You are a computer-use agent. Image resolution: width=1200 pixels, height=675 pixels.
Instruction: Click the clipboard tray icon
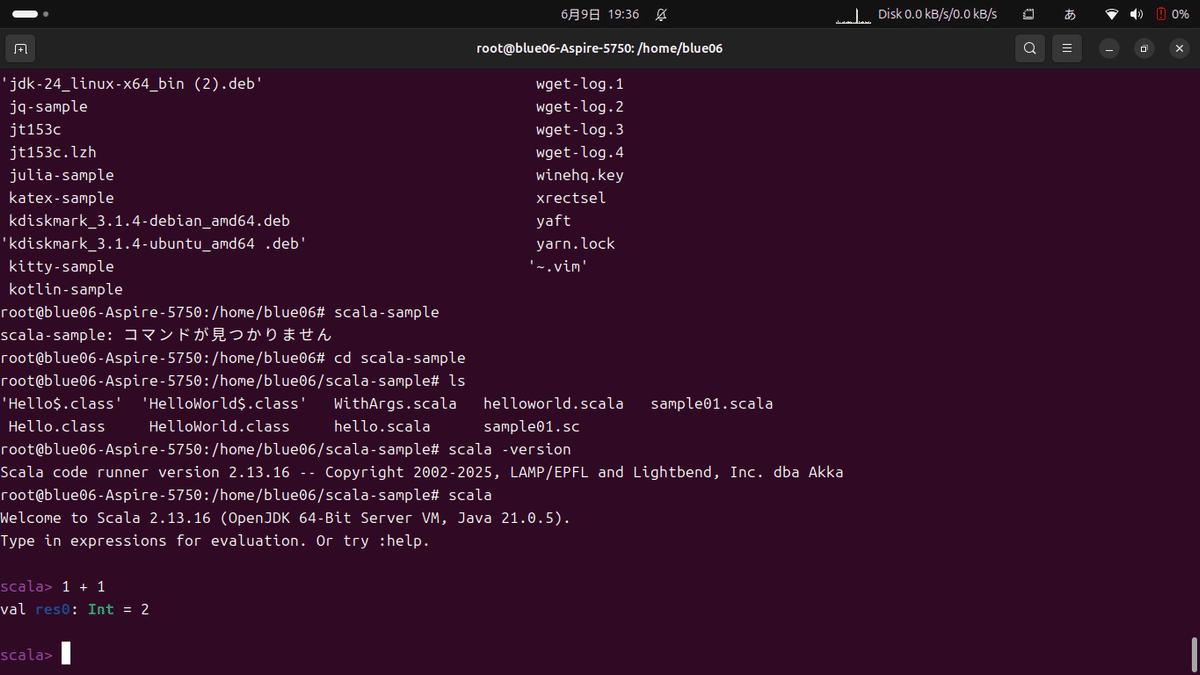click(1026, 14)
